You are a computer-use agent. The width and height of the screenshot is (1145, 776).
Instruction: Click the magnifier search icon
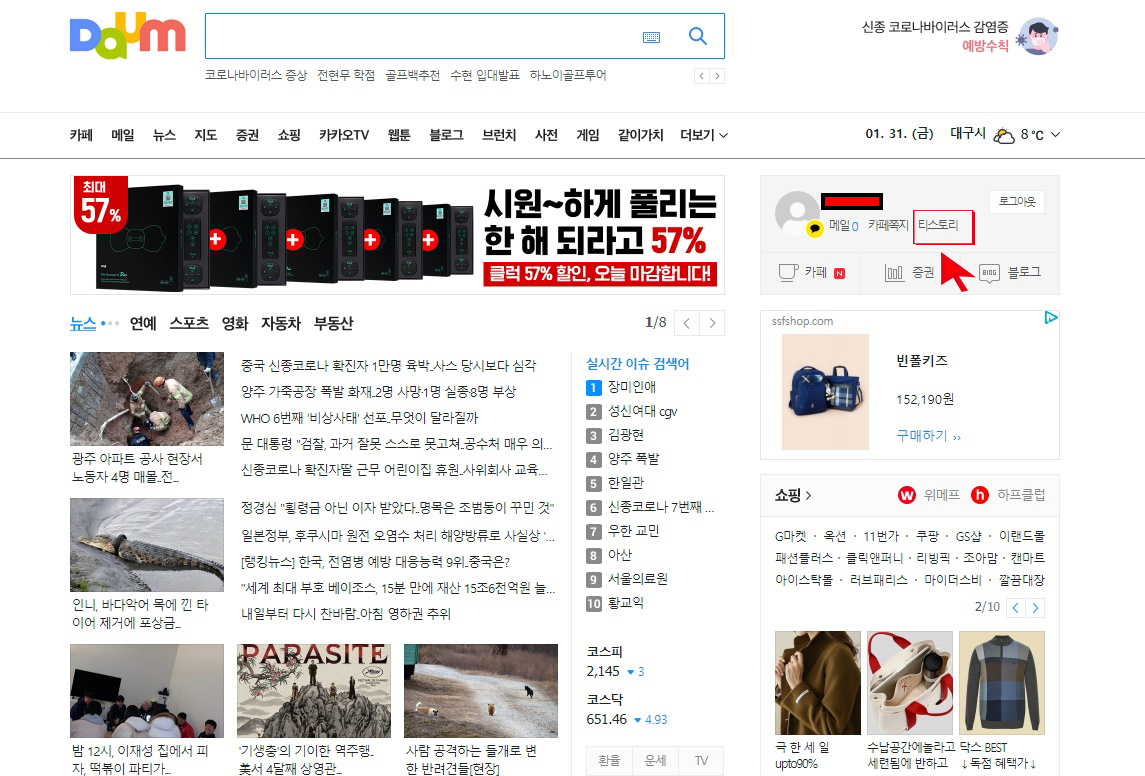(x=697, y=36)
